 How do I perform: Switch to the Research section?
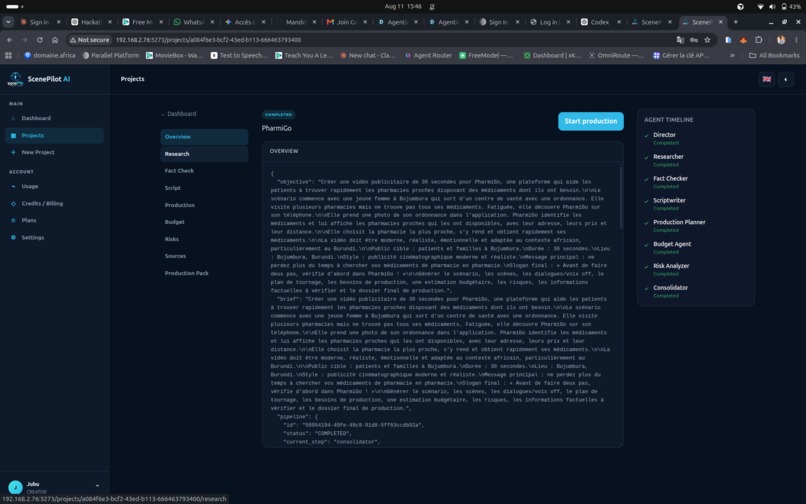(204, 154)
